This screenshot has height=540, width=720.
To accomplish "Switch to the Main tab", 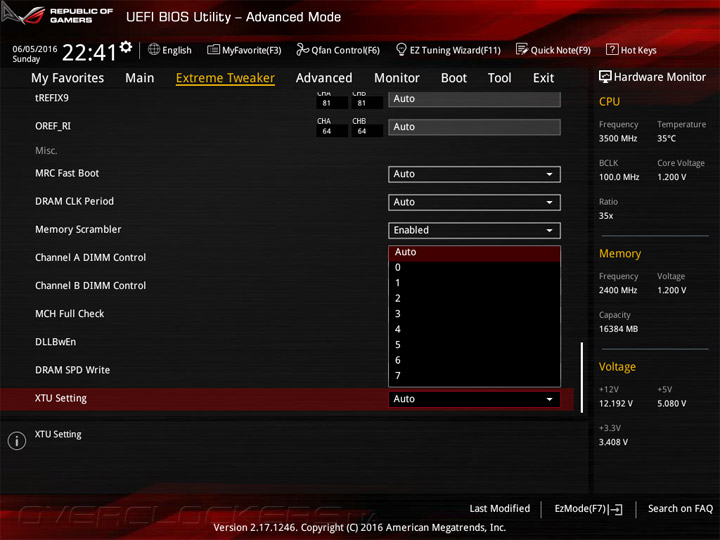I will click(x=140, y=78).
